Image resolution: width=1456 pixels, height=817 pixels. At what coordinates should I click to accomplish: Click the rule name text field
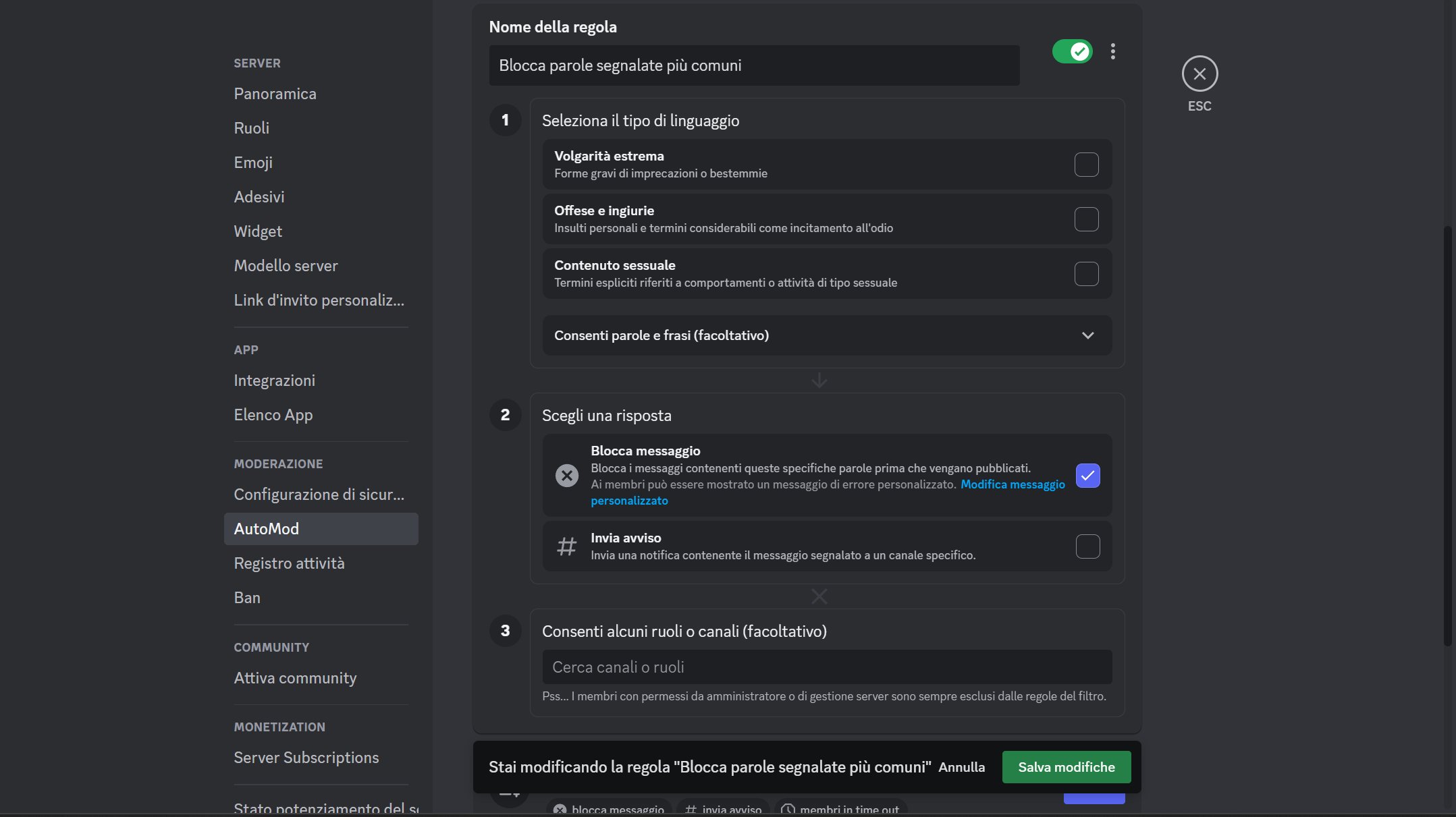(x=754, y=65)
